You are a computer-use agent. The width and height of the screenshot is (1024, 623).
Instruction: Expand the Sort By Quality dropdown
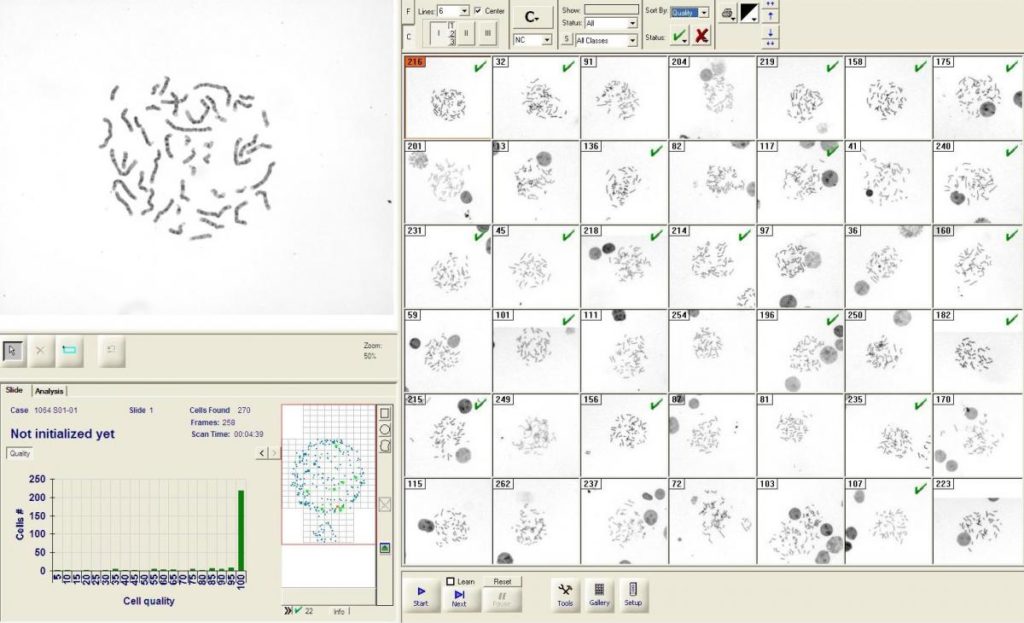click(704, 12)
